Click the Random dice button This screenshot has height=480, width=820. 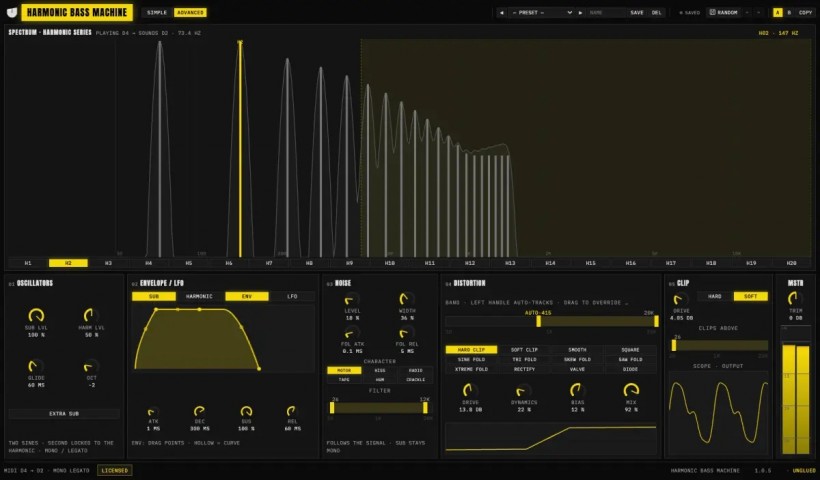(724, 12)
